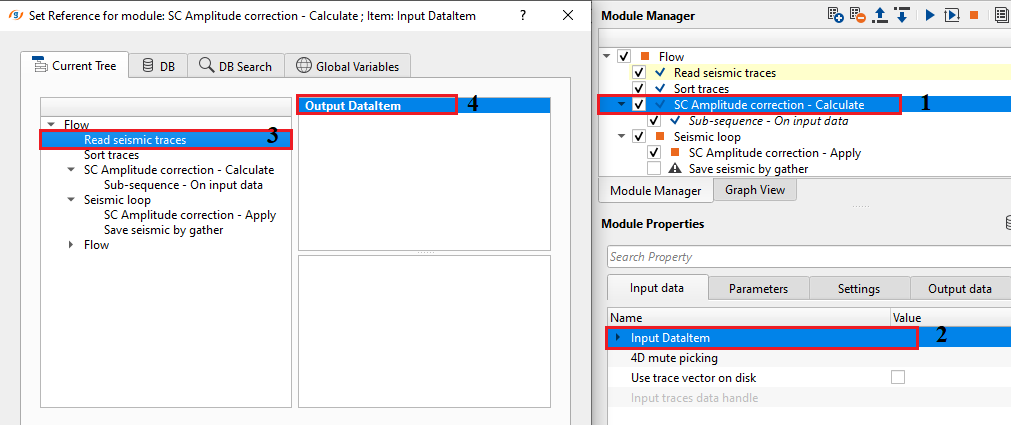Uncheck the Sort traces module checkbox
Screen dimensions: 1011x425
638,89
